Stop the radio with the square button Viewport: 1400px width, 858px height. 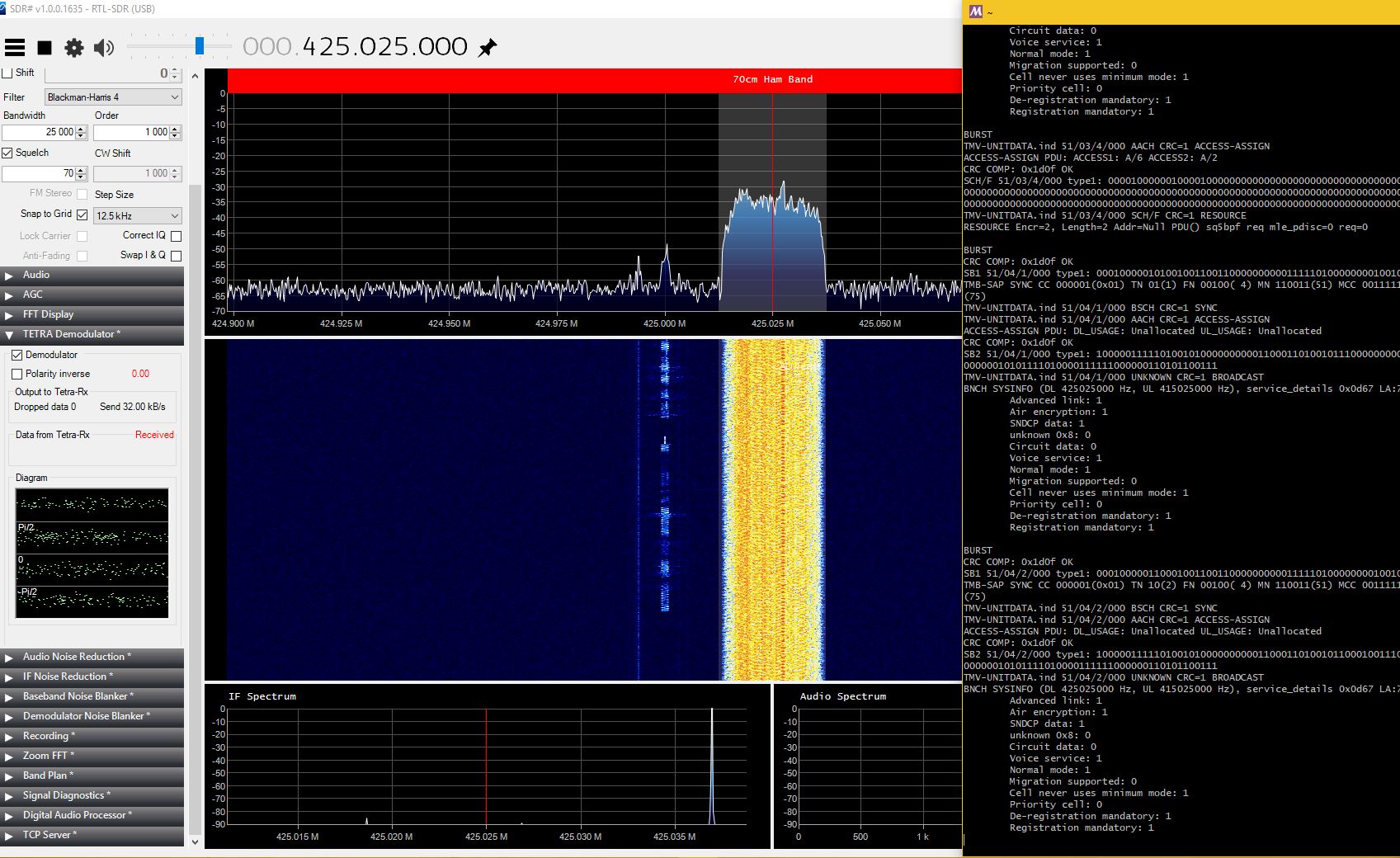(x=45, y=48)
